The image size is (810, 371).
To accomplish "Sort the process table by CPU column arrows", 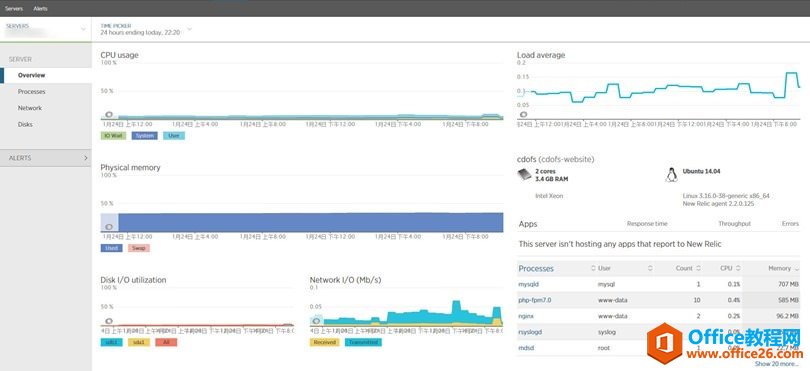I will (738, 268).
